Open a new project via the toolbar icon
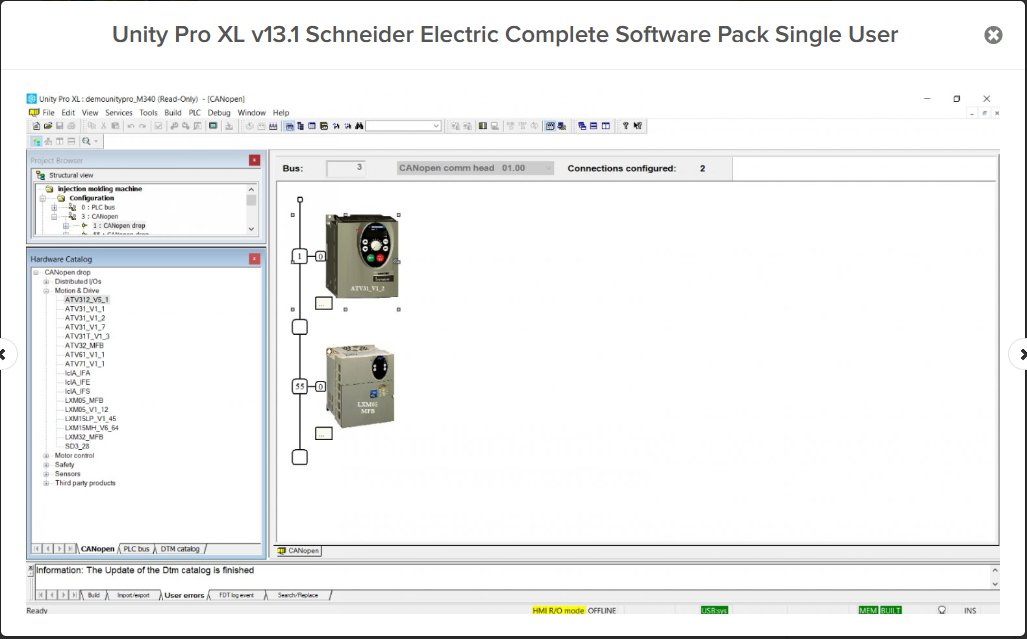This screenshot has width=1027, height=639. 38,125
